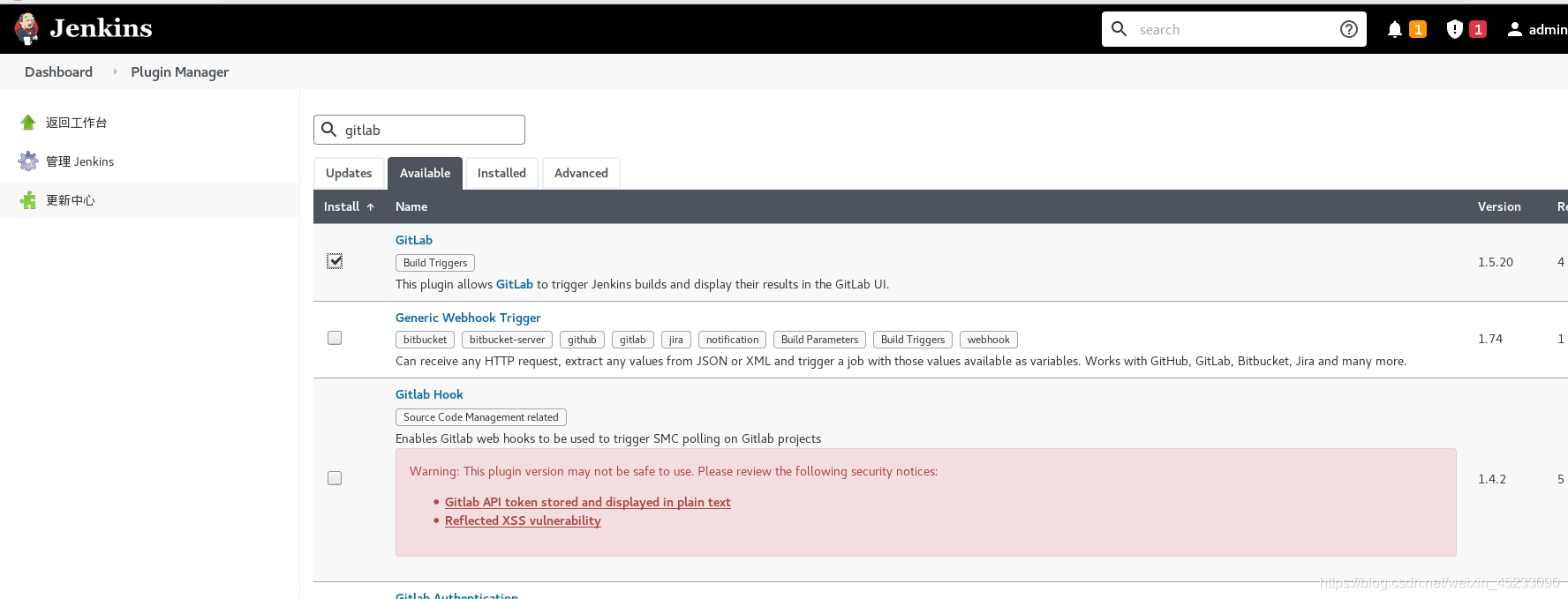Viewport: 1568px width, 599px height.
Task: Click the Build Parameters tag
Action: point(819,340)
